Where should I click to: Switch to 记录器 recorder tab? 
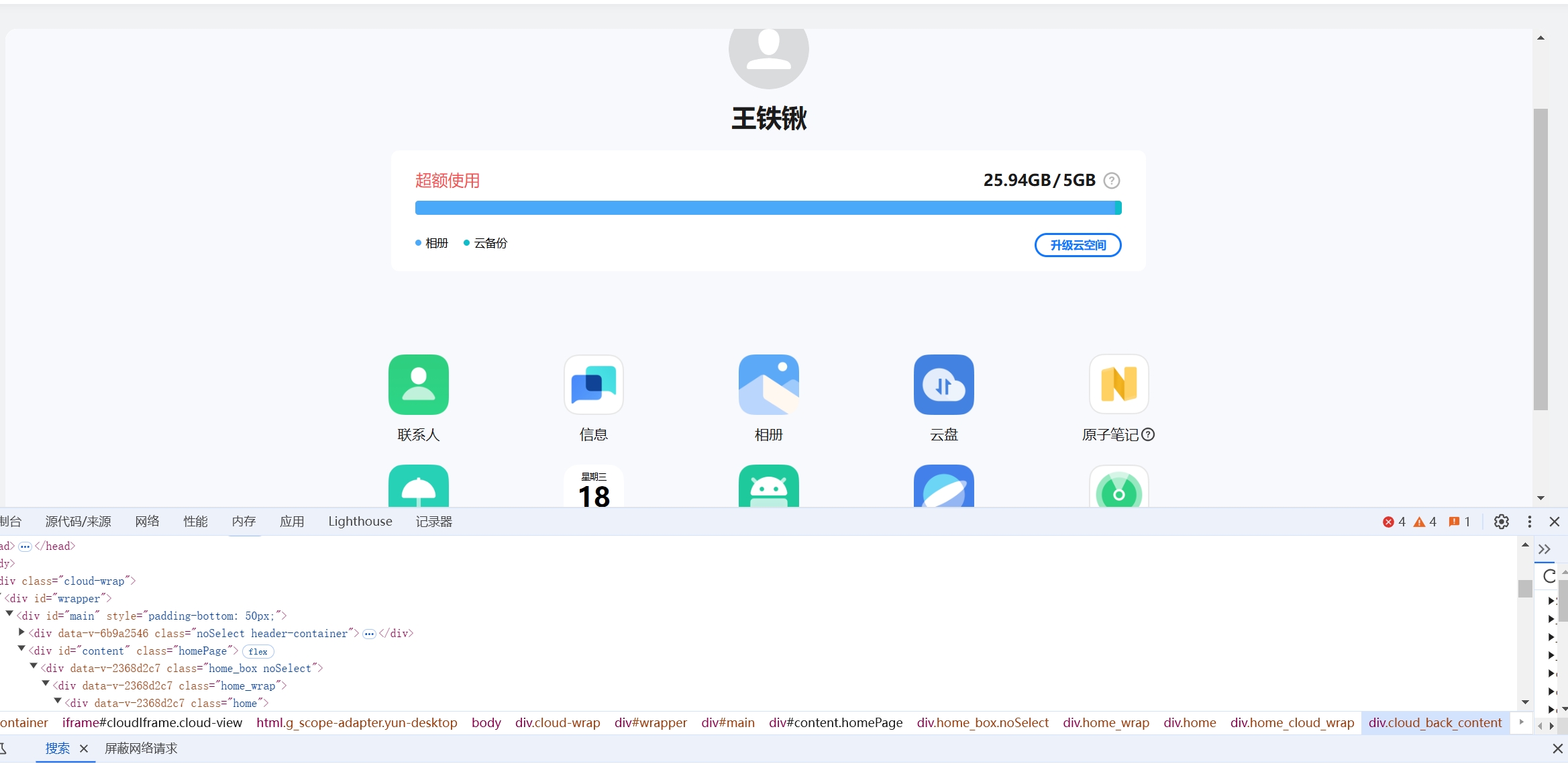[434, 522]
